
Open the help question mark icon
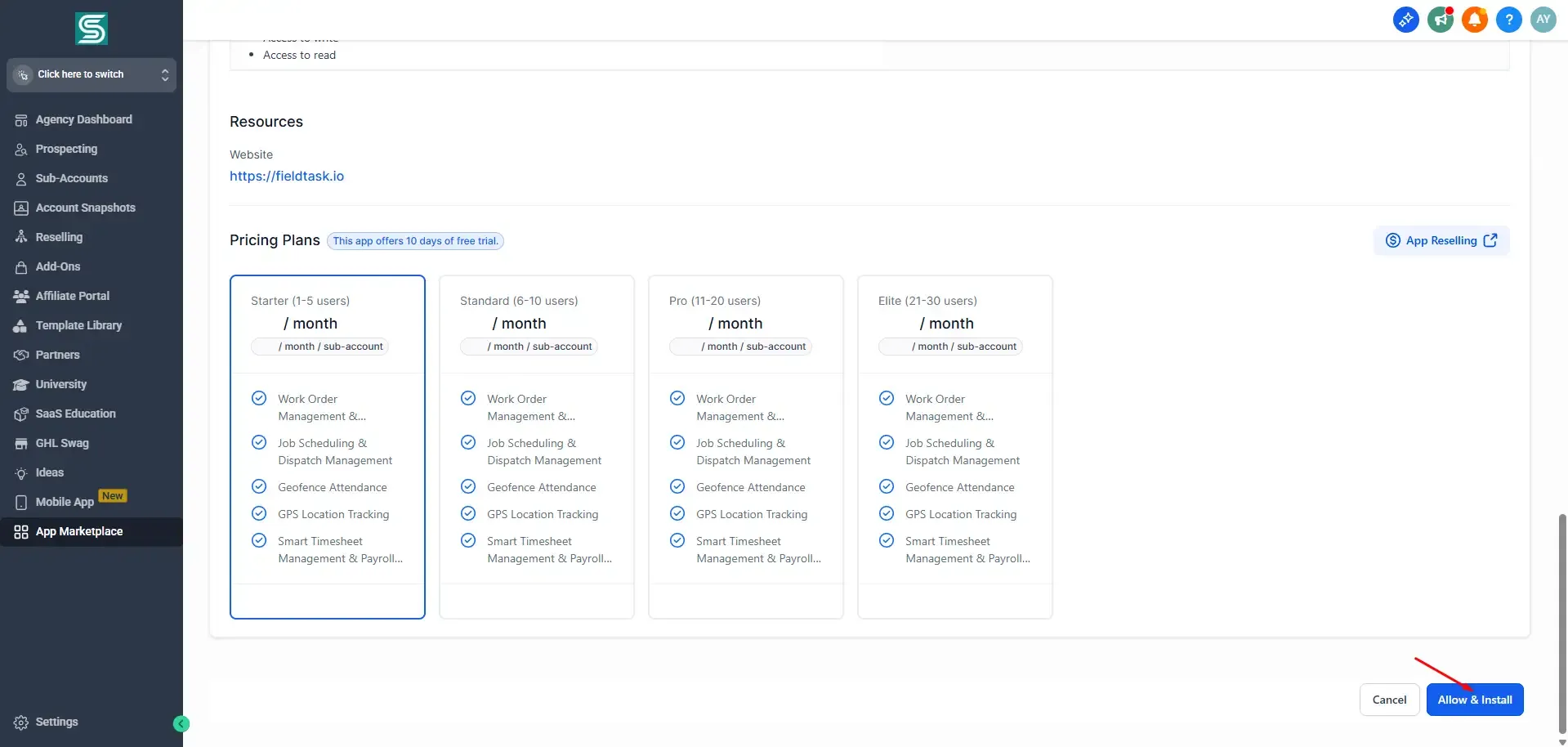[1508, 20]
